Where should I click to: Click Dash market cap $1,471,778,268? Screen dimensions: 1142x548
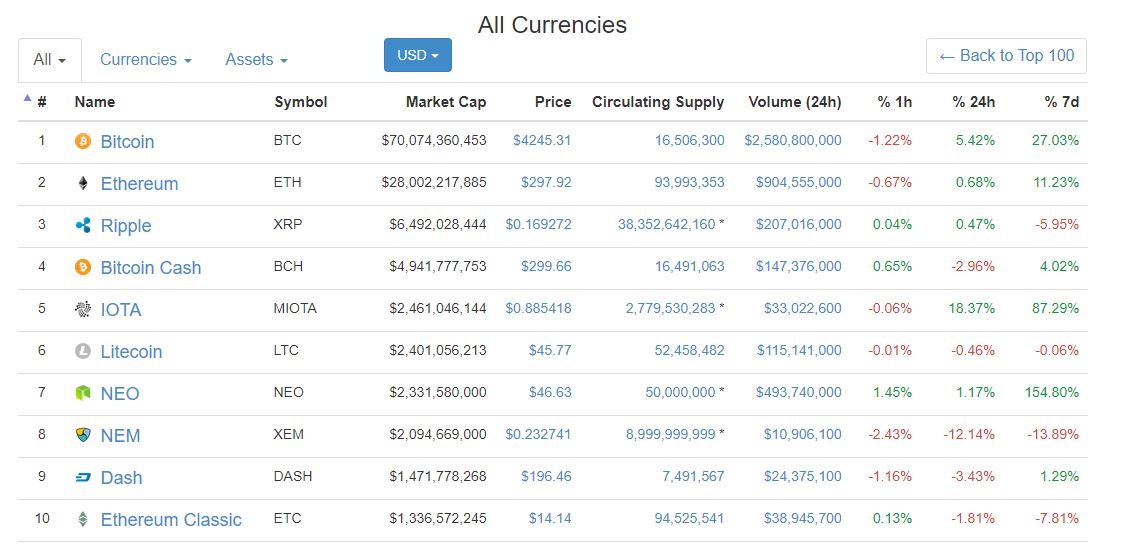point(438,477)
